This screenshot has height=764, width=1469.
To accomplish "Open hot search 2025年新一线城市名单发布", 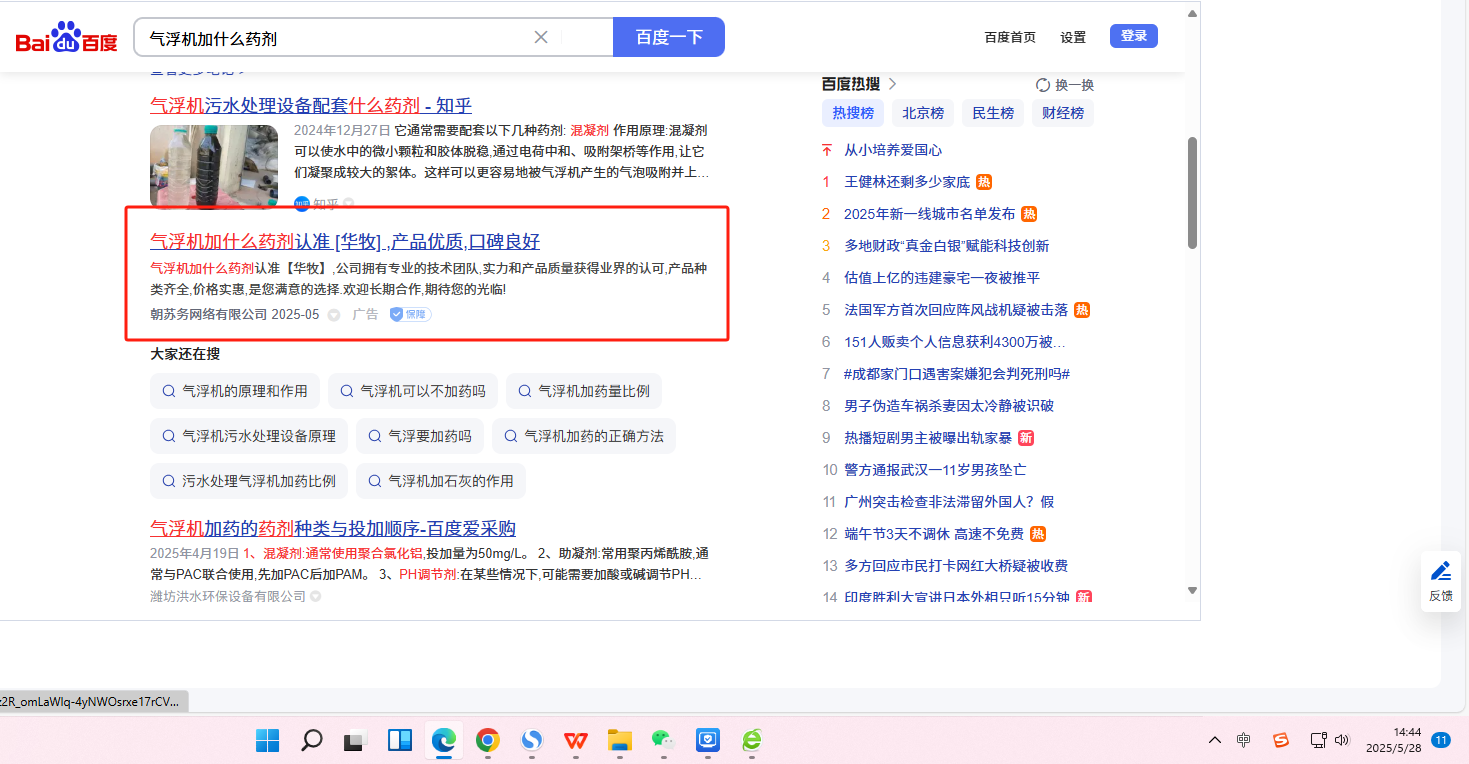I will coord(930,214).
